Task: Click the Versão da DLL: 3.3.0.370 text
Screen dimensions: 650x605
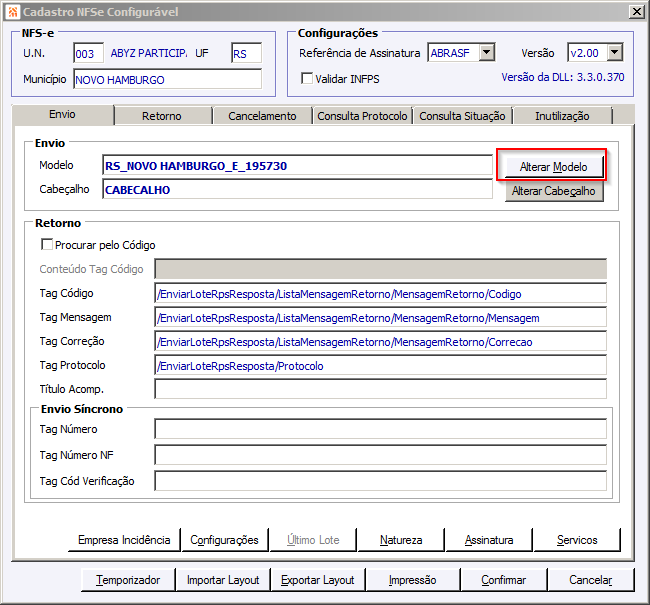Action: [563, 77]
